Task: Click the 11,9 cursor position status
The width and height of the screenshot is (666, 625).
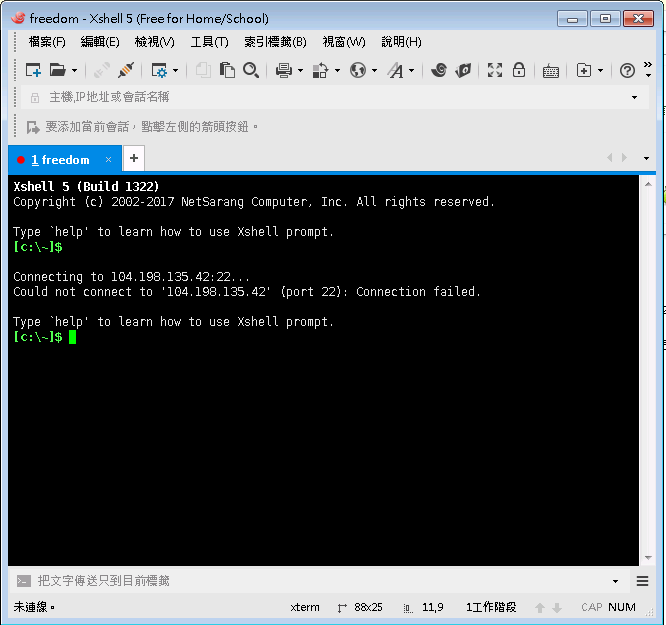Action: pyautogui.click(x=432, y=607)
